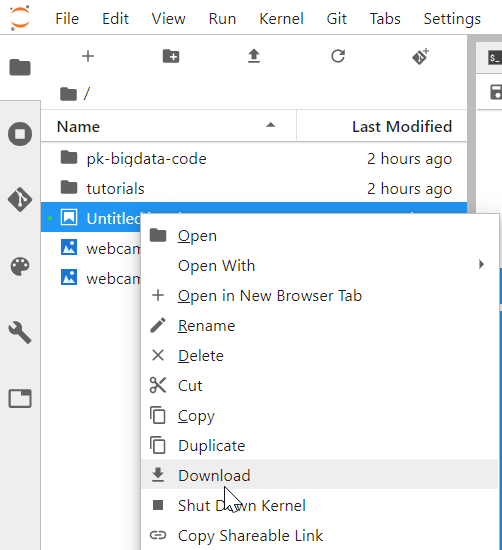The width and height of the screenshot is (502, 550).
Task: Open the wrench tools panel in the sidebar
Action: tap(20, 332)
